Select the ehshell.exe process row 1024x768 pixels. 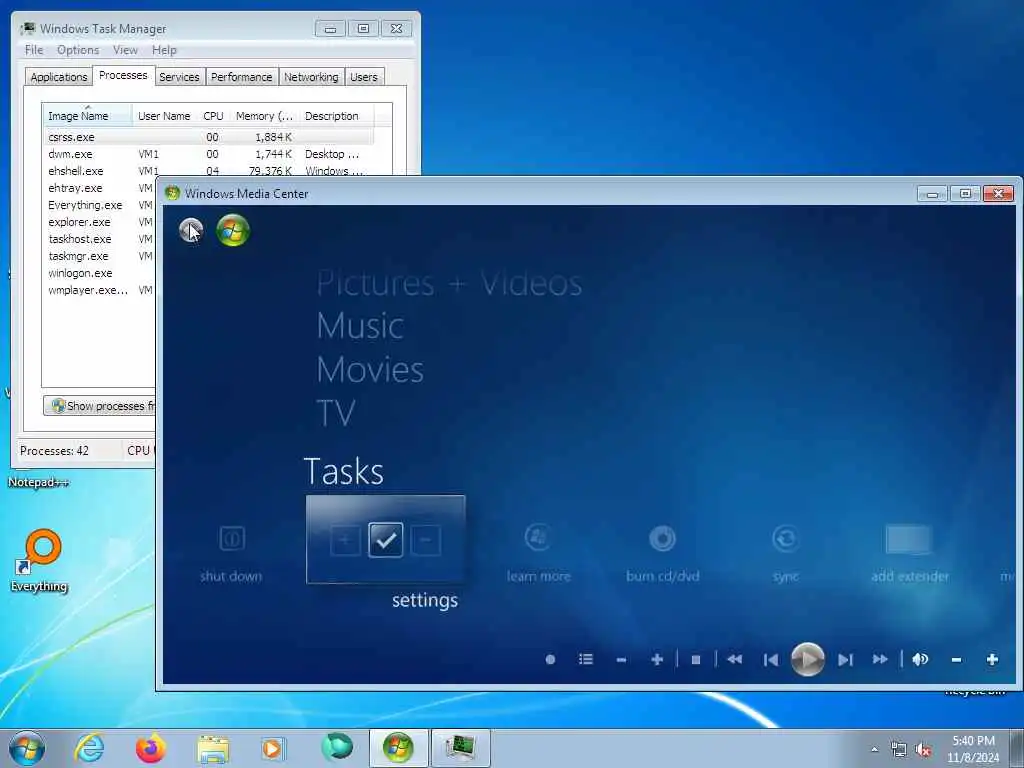pyautogui.click(x=209, y=170)
